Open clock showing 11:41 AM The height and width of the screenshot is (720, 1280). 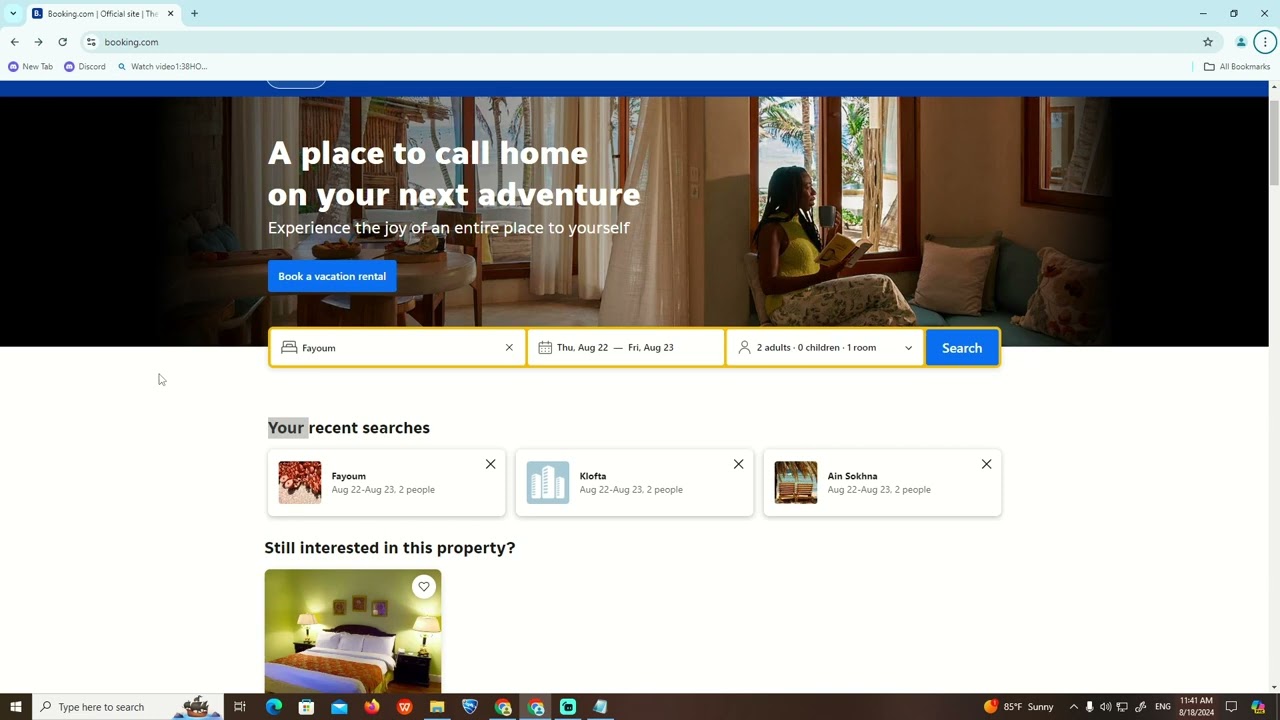[x=1196, y=707]
